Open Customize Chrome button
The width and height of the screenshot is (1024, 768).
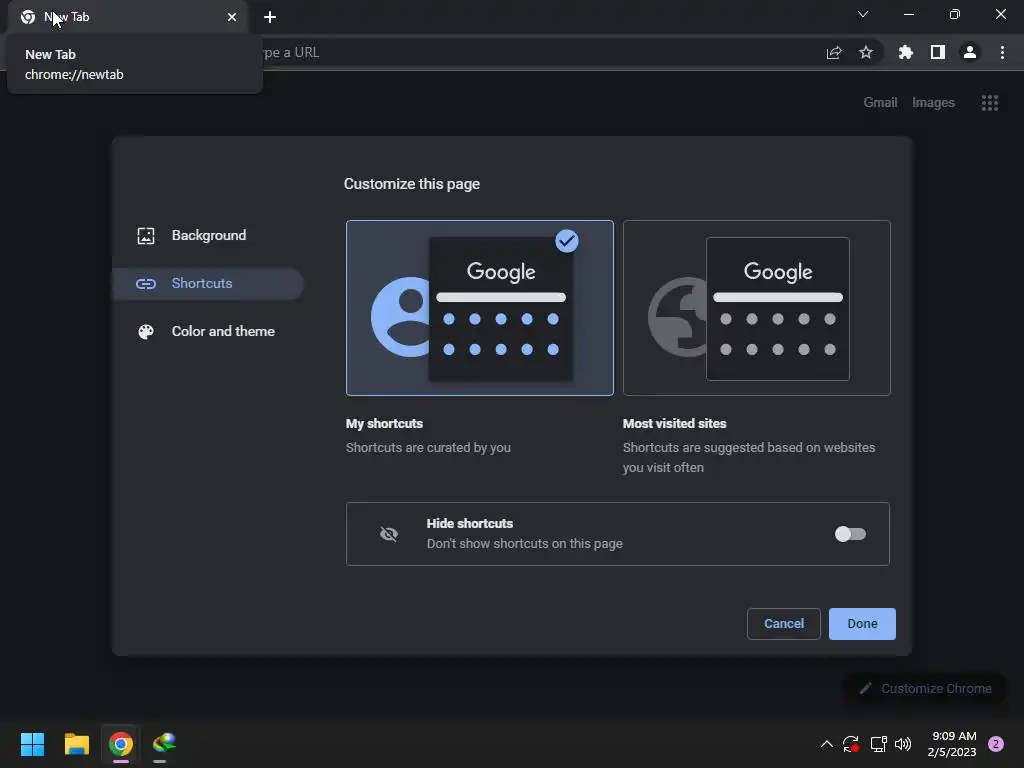(x=925, y=688)
